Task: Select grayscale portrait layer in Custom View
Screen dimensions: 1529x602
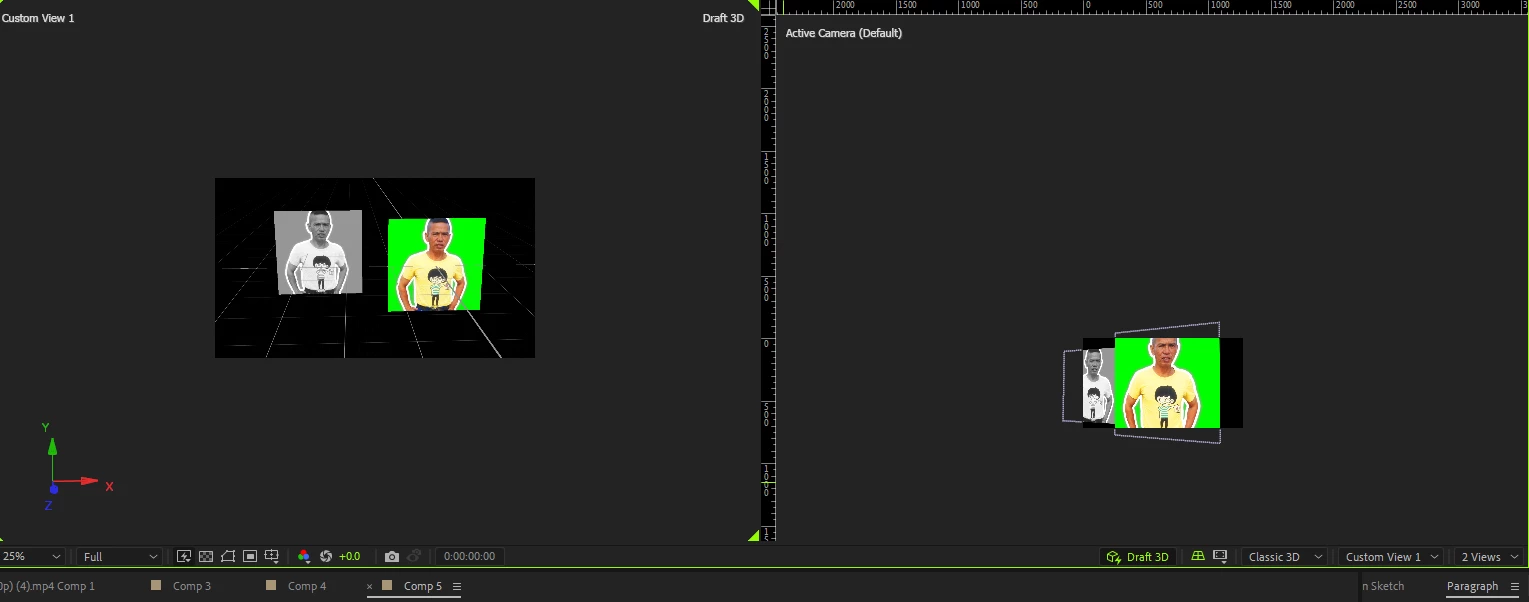Action: coord(318,252)
